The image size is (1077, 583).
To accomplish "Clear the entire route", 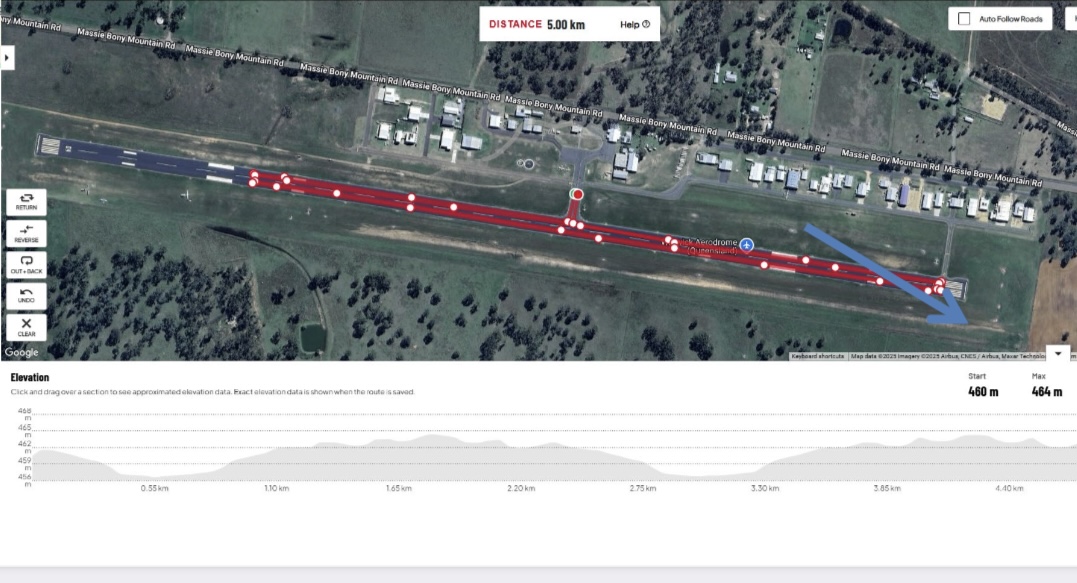I will point(26,328).
